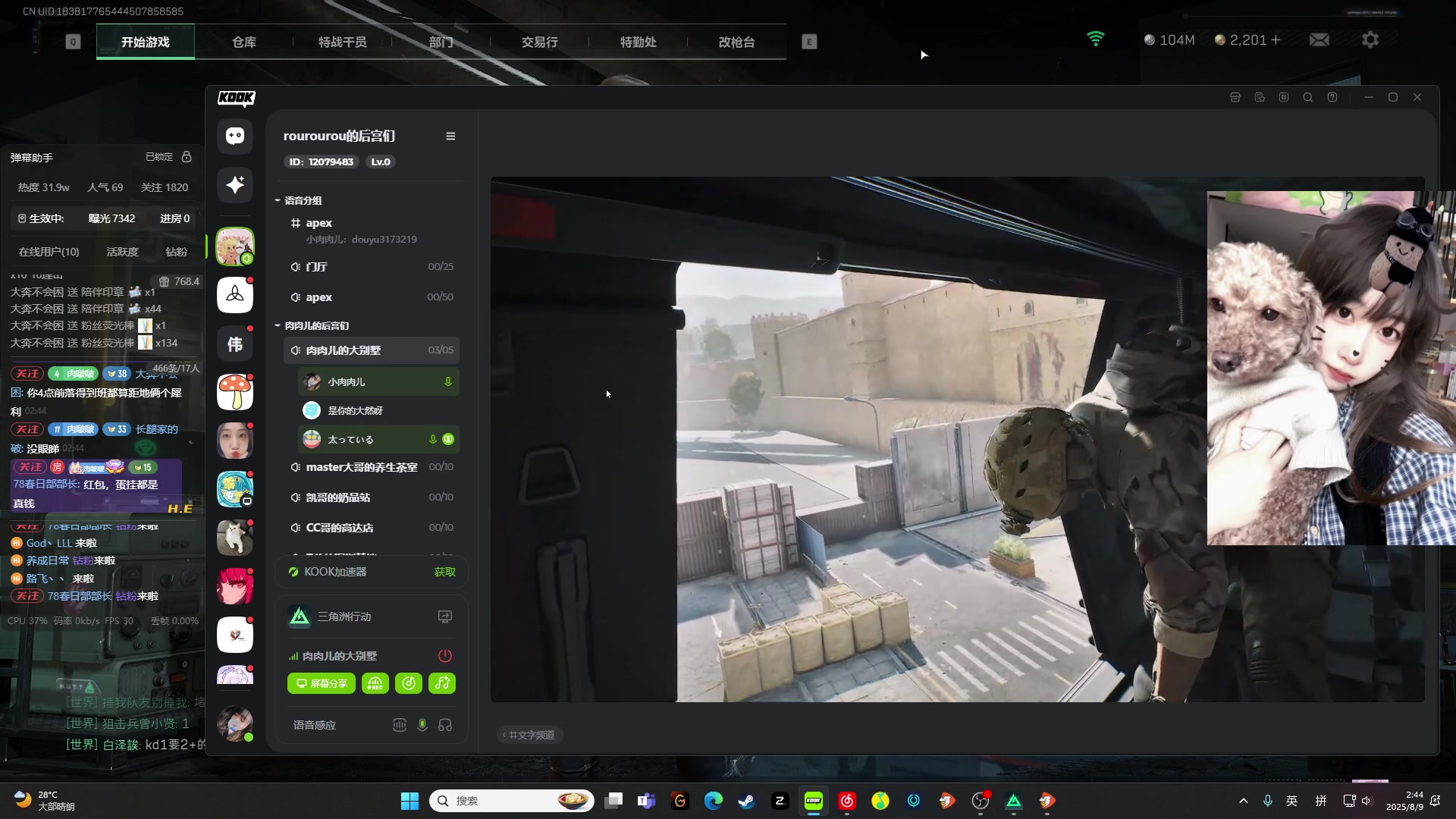
Task: Open Steam from the taskbar
Action: point(747,801)
